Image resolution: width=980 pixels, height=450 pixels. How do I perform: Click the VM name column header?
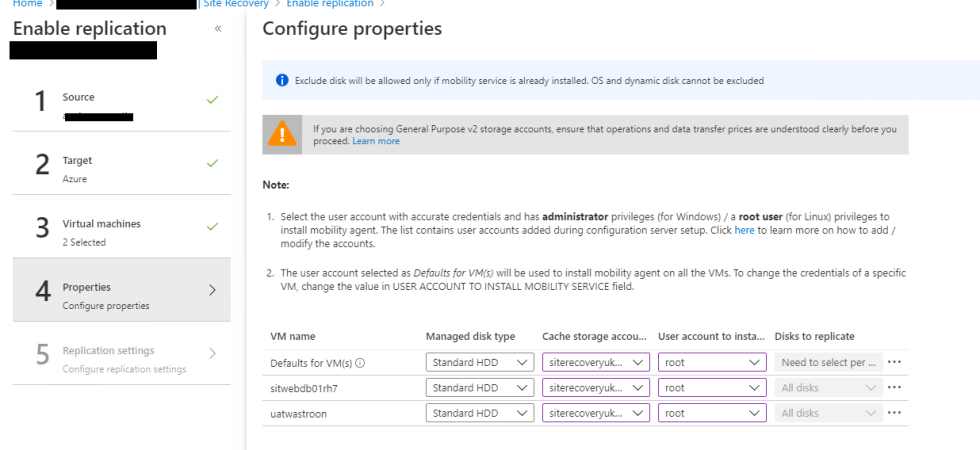tap(292, 336)
